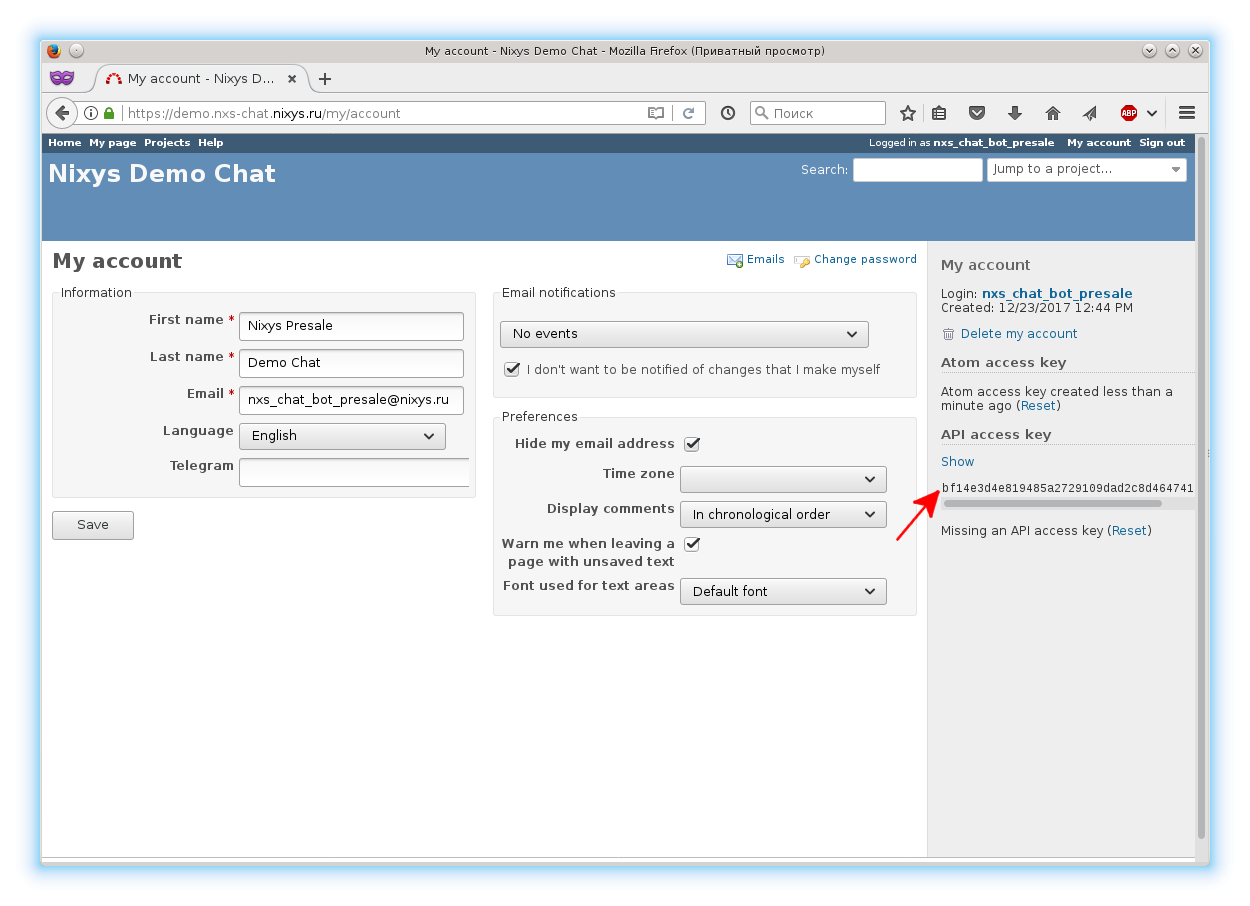This screenshot has height=906, width=1250.
Task: Click the Nixys Demo Chat heading
Action: [x=162, y=174]
